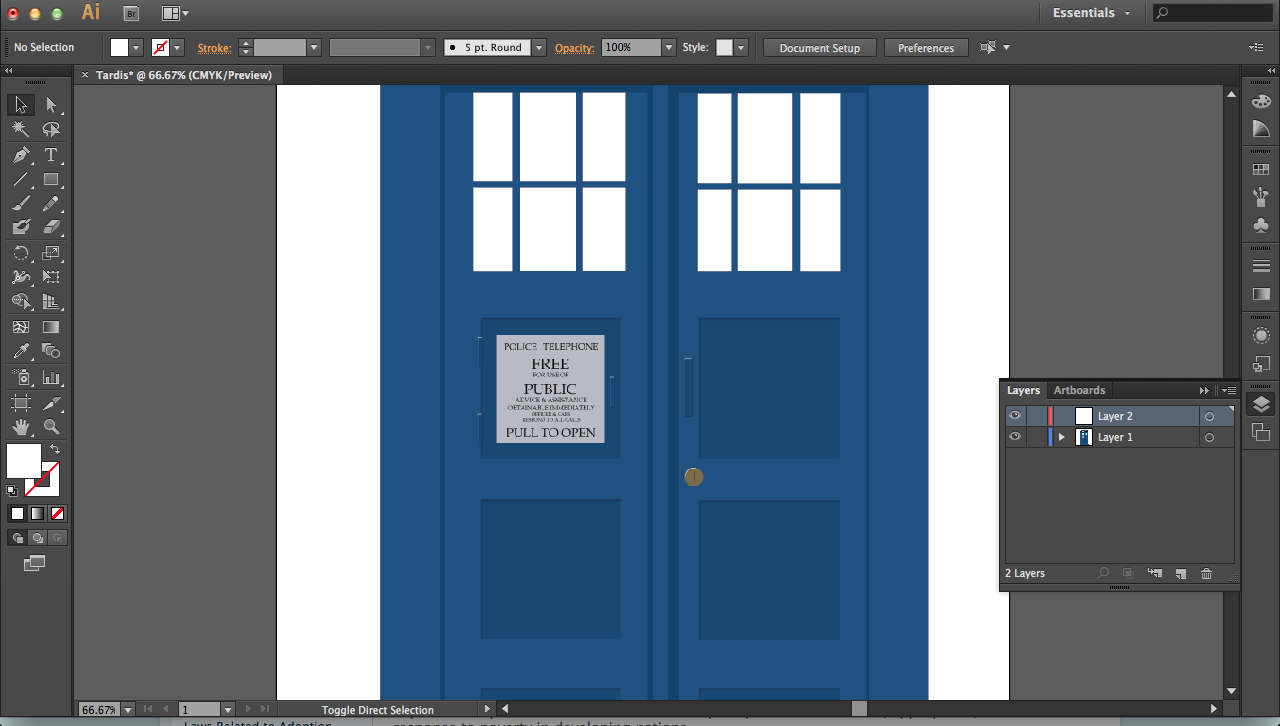Expand Layer 1 disclosure triangle
Screen dimensions: 1280x726
1062,437
